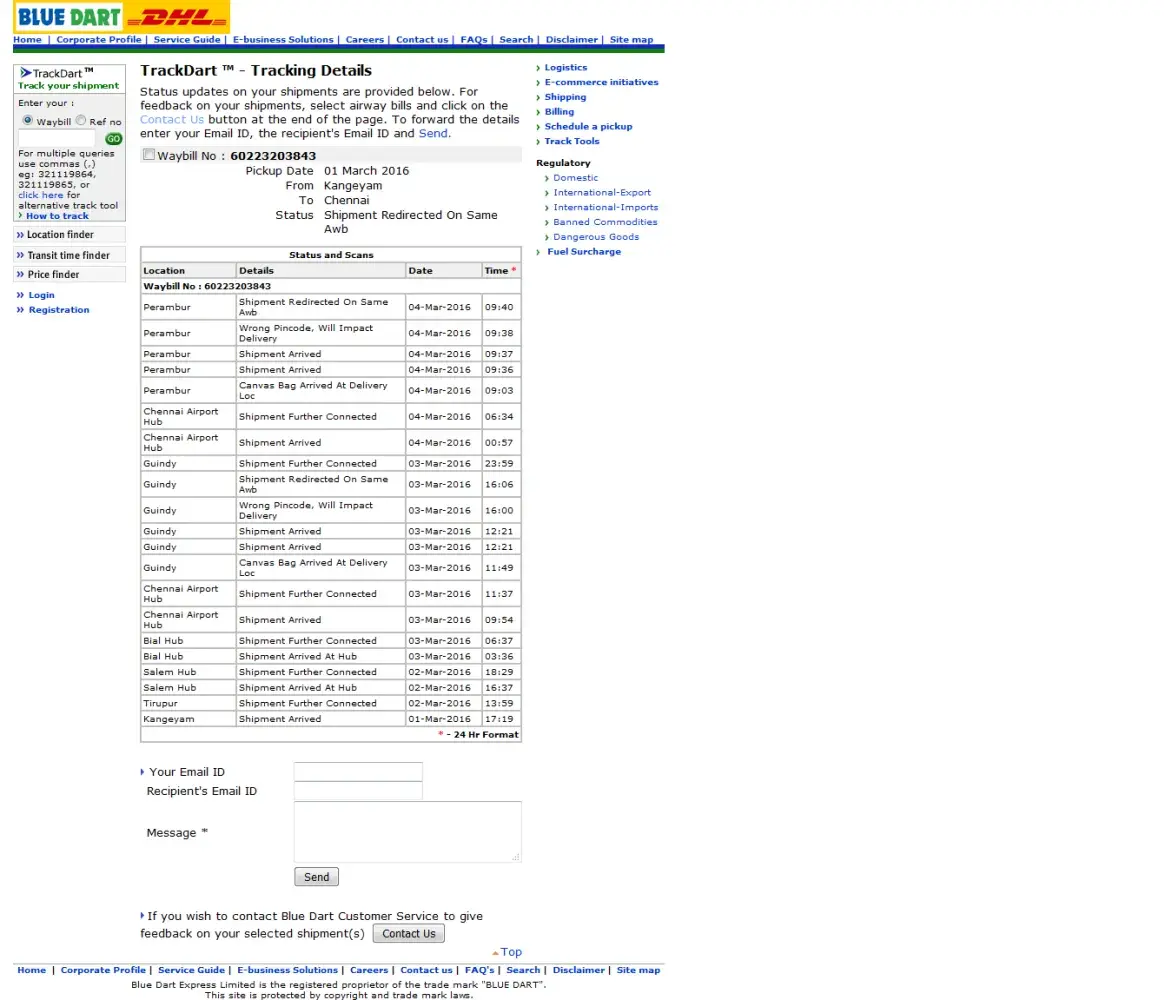Open Disclaimer in the top navigation

(572, 40)
